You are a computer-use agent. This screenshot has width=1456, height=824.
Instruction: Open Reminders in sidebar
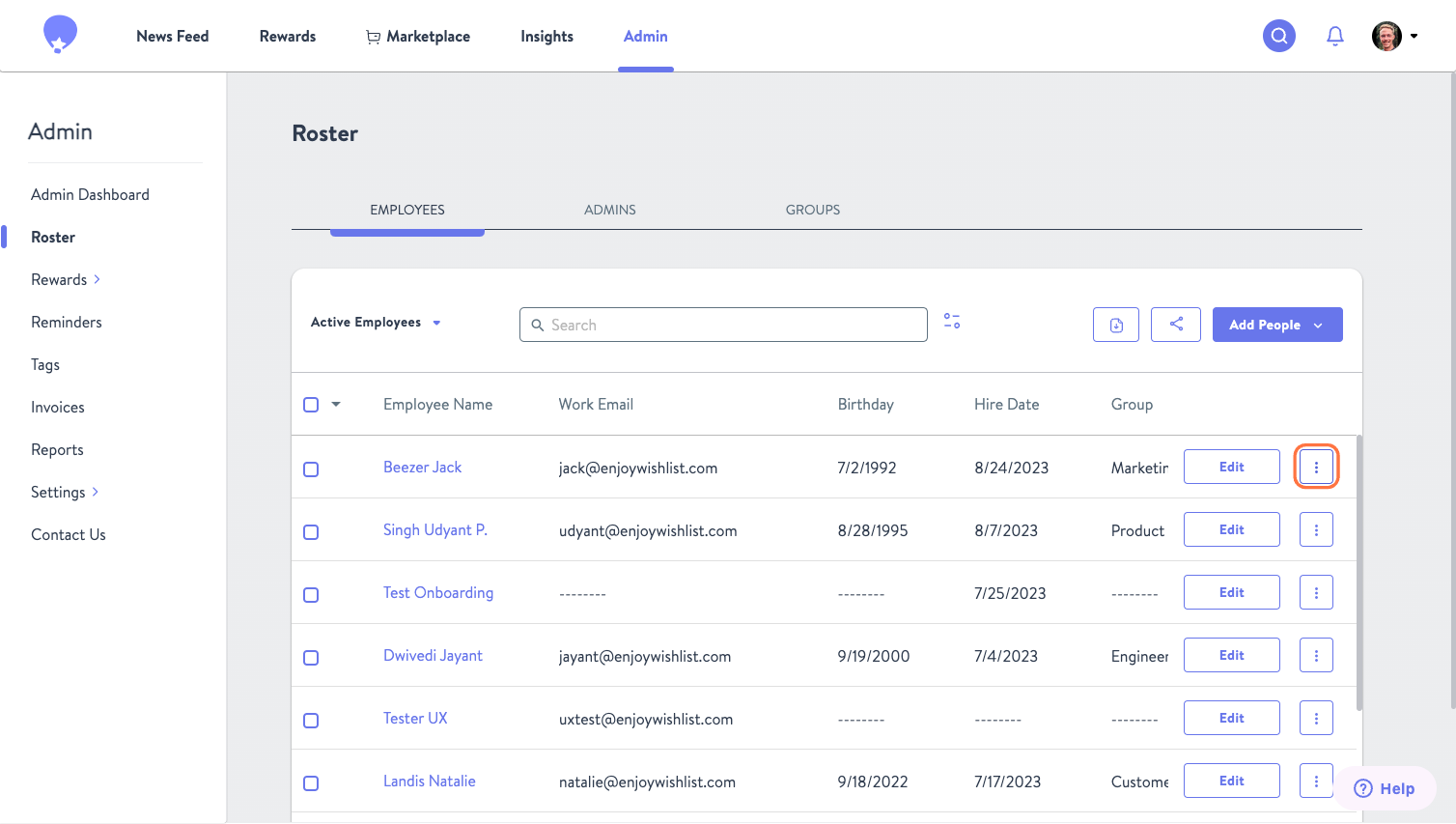(67, 322)
